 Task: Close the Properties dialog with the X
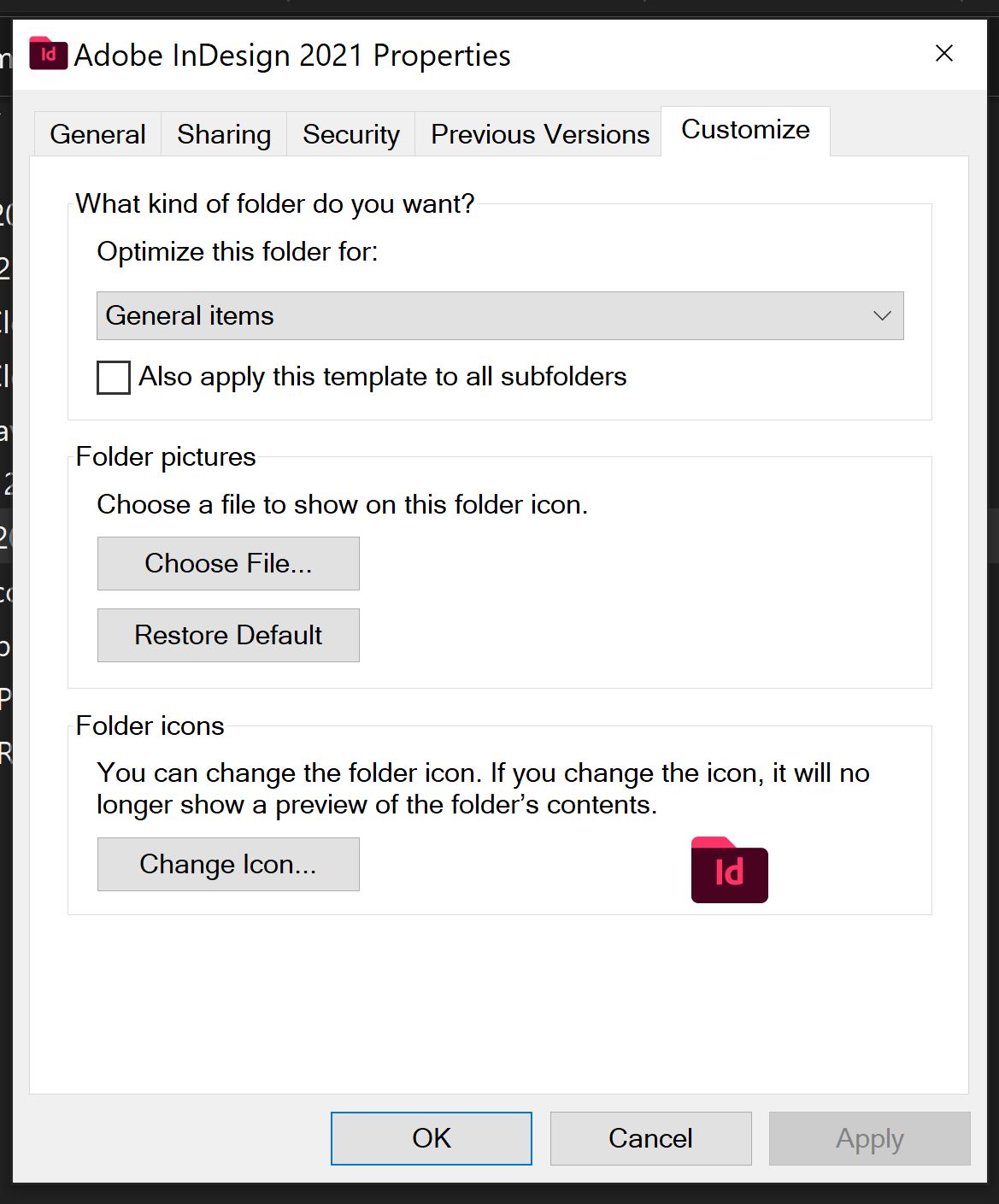[943, 53]
